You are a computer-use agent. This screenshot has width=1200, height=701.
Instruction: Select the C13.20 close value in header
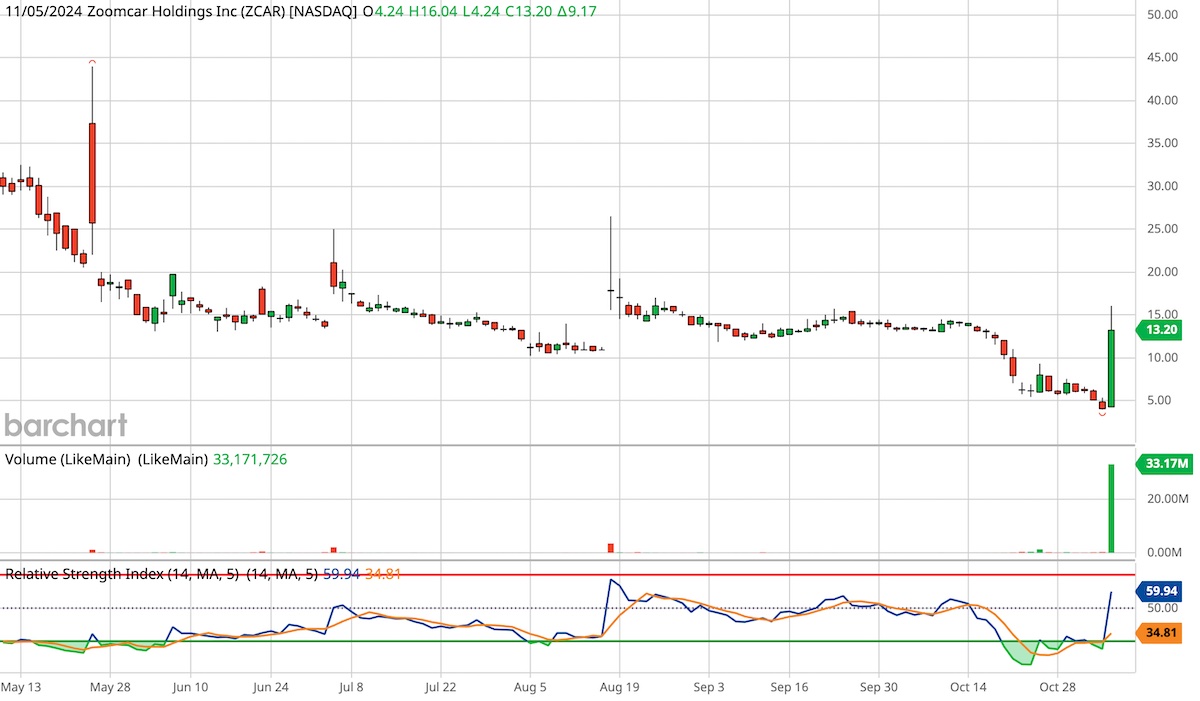526,14
